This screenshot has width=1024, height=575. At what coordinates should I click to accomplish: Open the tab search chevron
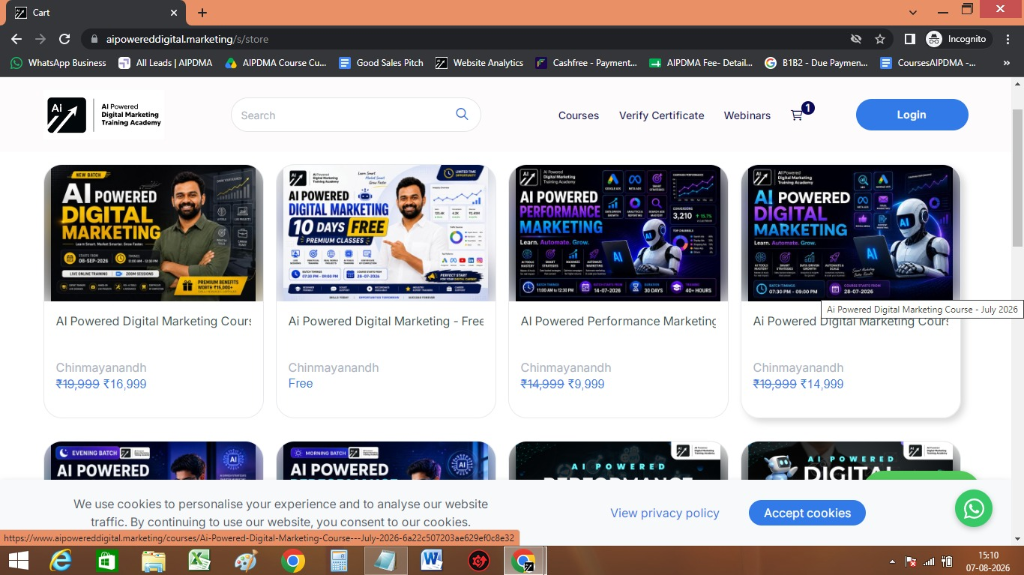pos(913,12)
